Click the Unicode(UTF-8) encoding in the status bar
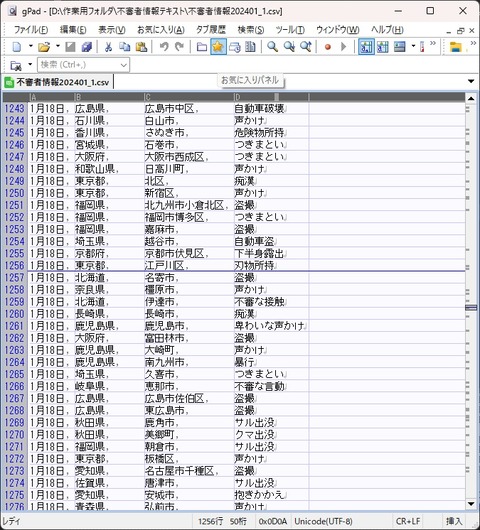Screen dimensions: 480x530 click(x=323, y=521)
